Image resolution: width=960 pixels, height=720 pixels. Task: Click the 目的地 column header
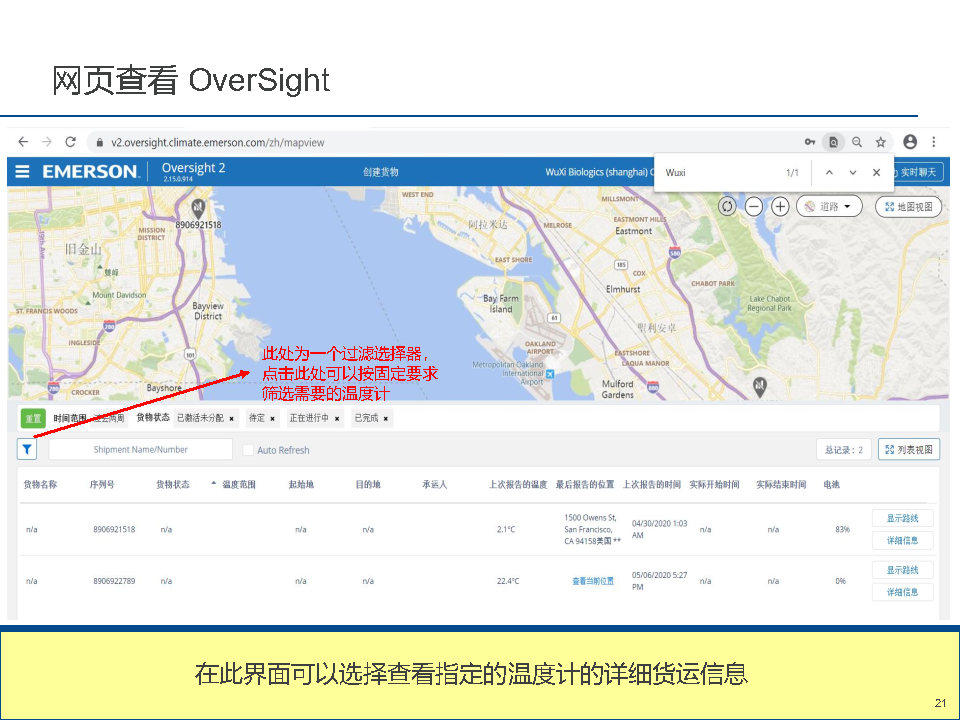point(368,484)
